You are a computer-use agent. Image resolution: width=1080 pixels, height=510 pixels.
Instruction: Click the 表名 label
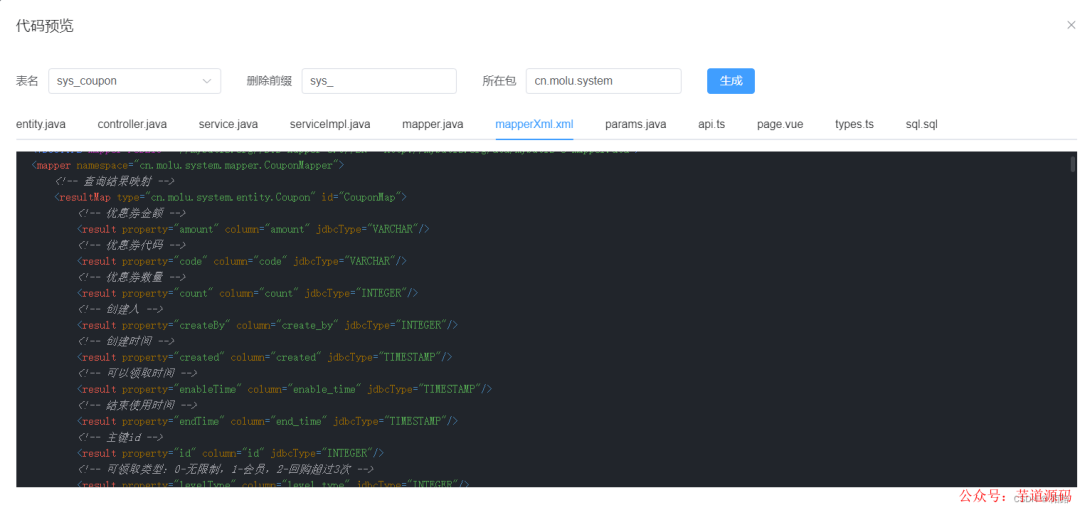[28, 81]
